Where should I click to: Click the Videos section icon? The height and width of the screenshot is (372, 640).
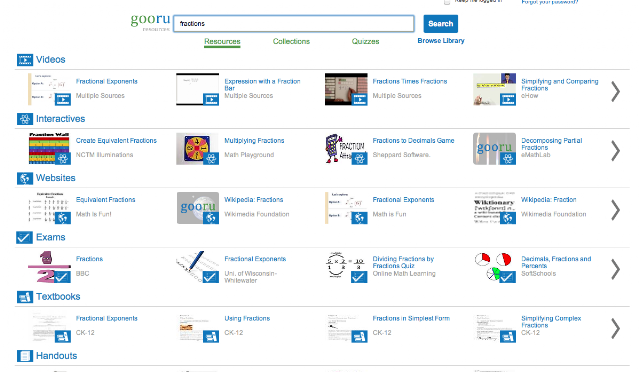pos(24,60)
